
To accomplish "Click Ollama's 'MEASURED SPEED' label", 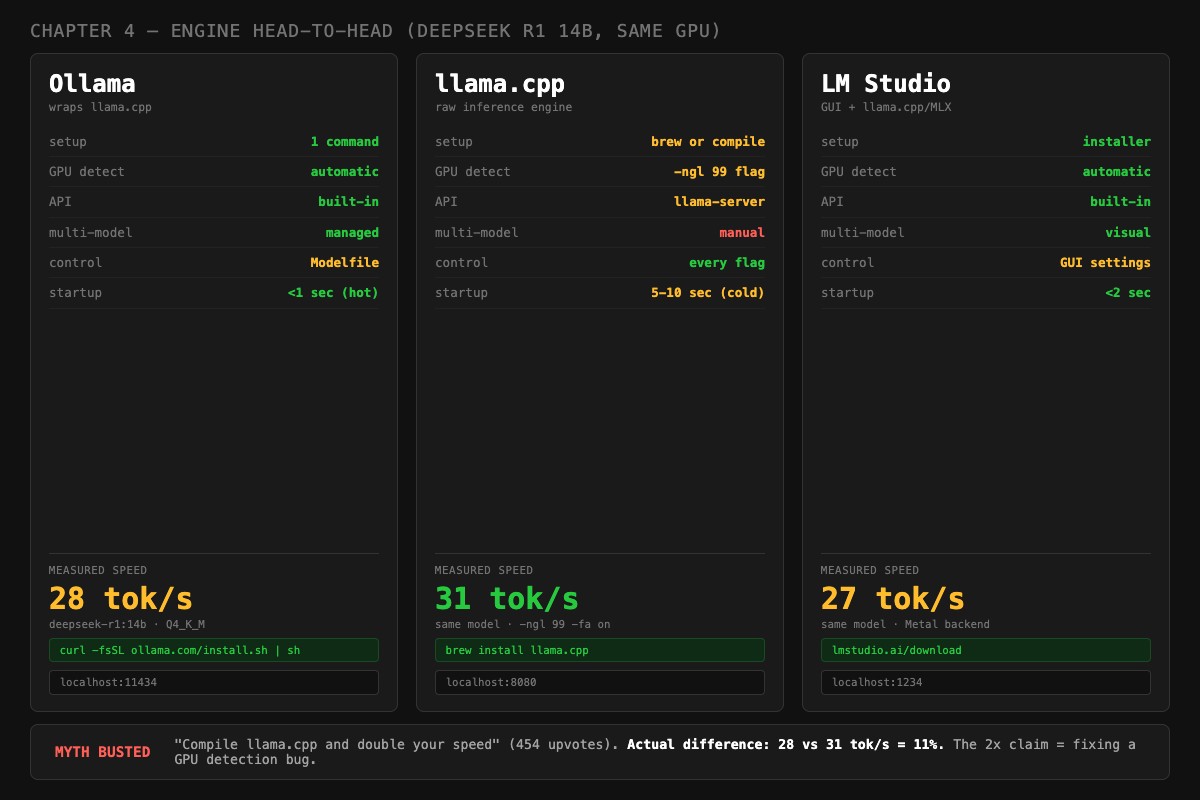I will coord(98,571).
